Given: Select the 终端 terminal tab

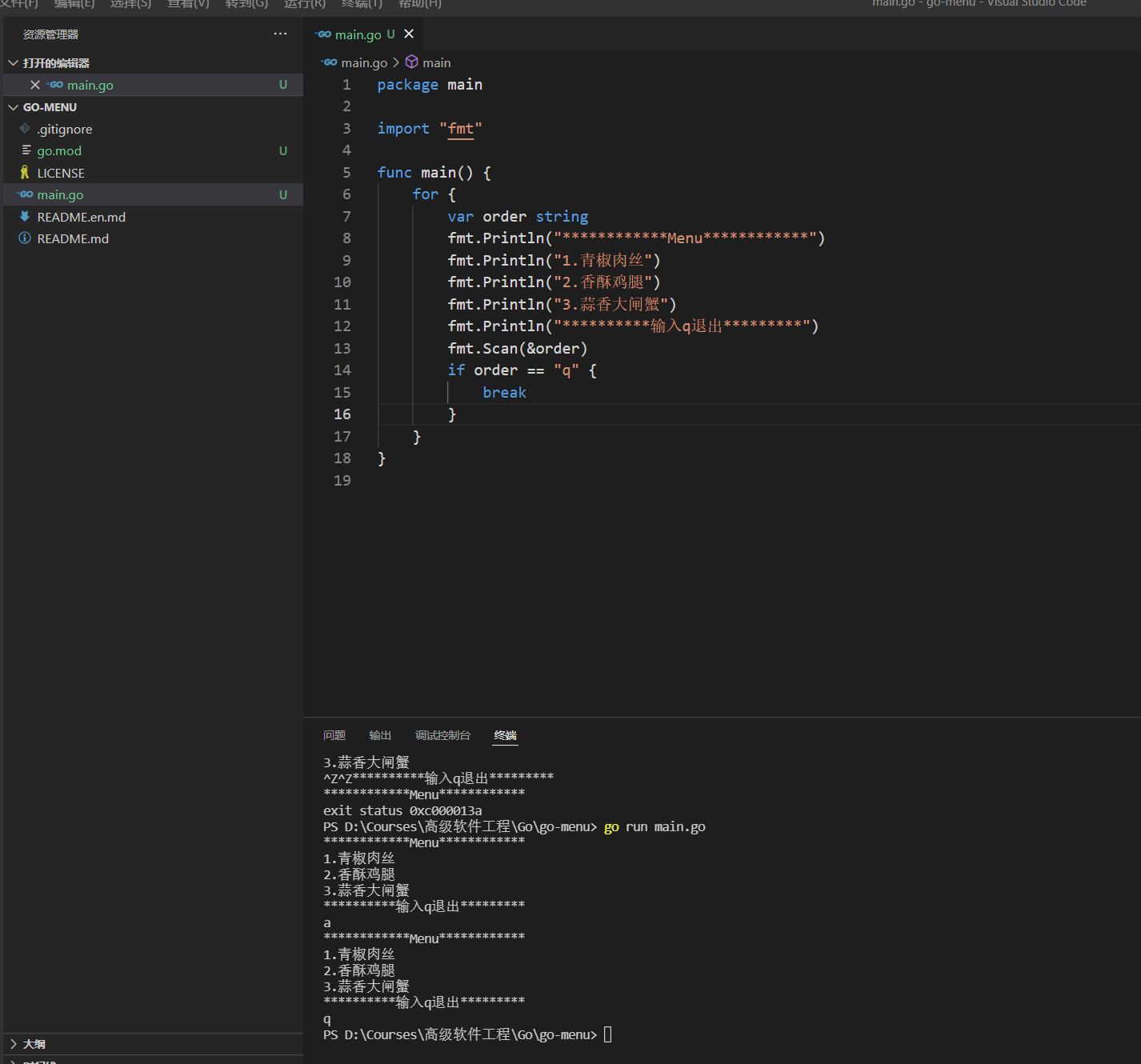Looking at the screenshot, I should pyautogui.click(x=505, y=735).
